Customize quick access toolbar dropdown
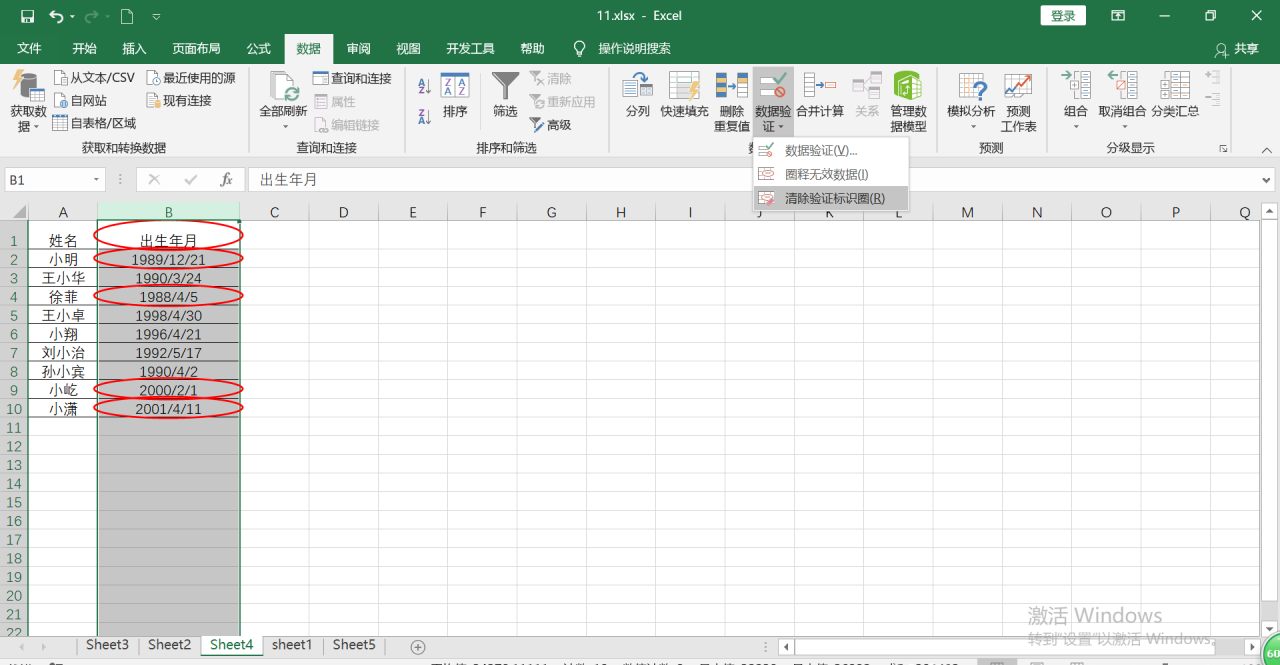Viewport: 1280px width, 665px height. coord(156,16)
